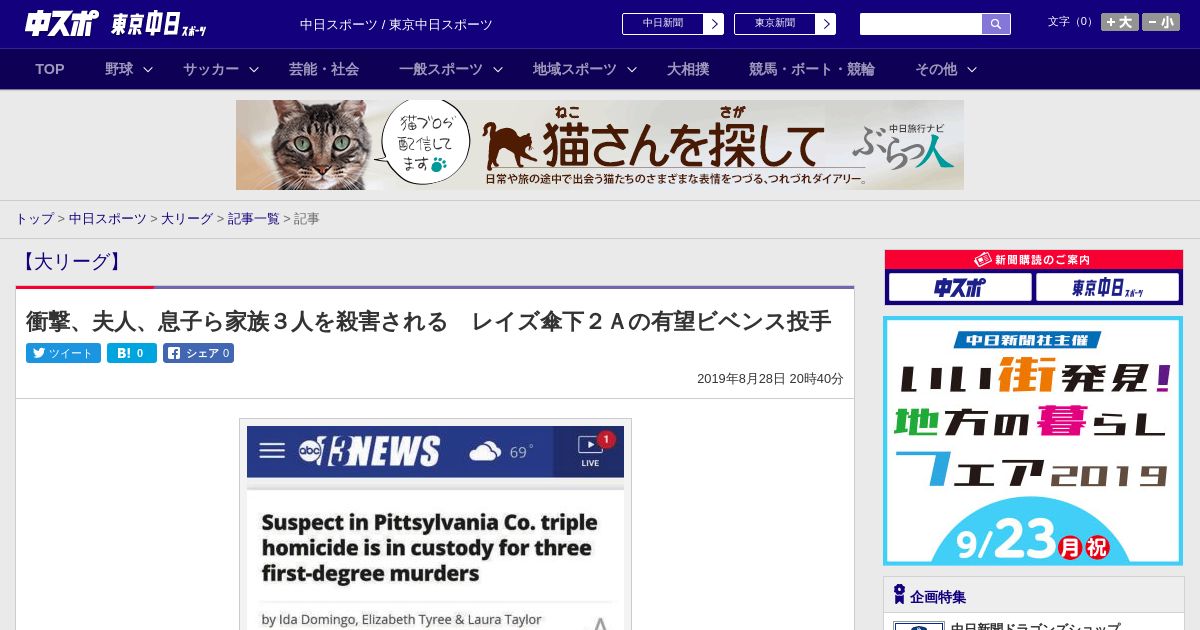The width and height of the screenshot is (1200, 630).
Task: Expand the サッカー dropdown chevron
Action: (254, 70)
